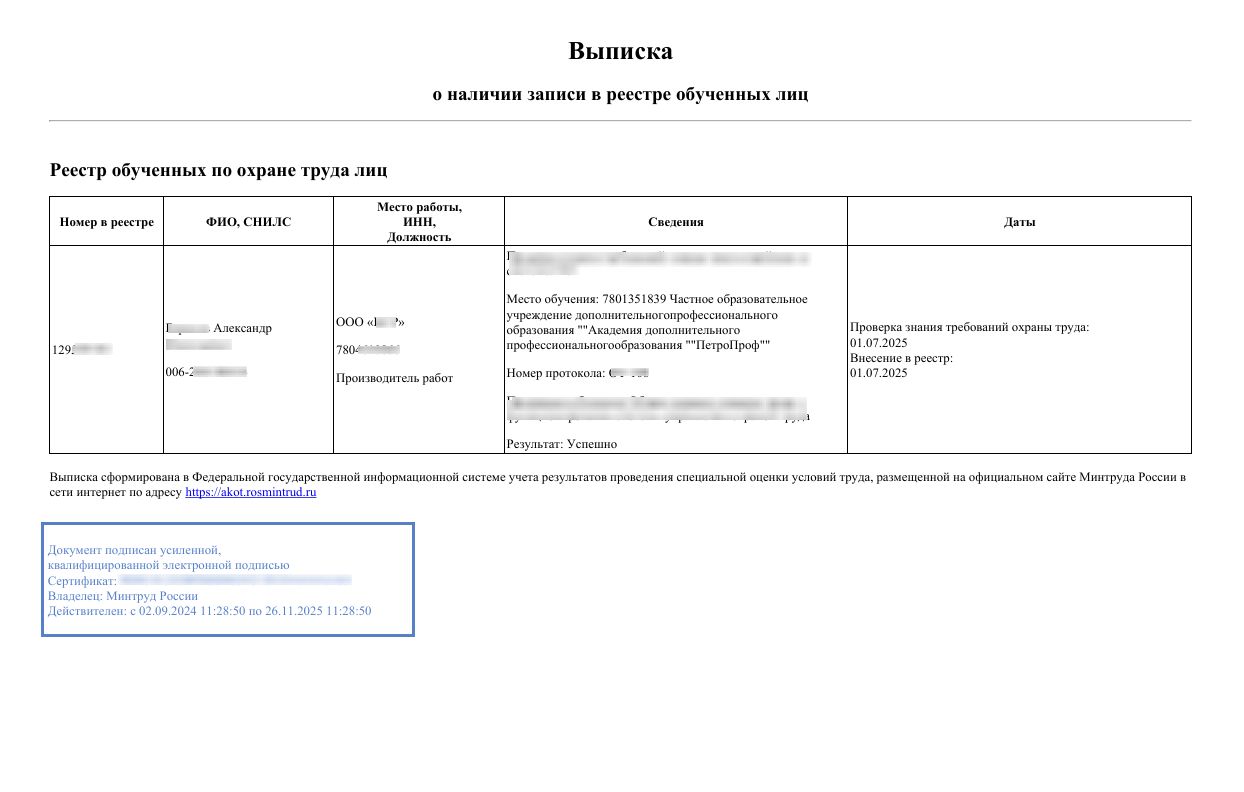This screenshot has height=792, width=1244.
Task: Select the "Сведения" column header
Action: pyautogui.click(x=676, y=222)
